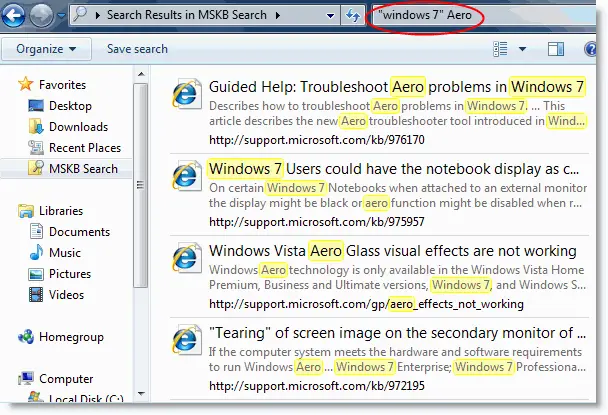Click the Recent Places icon

pyautogui.click(x=36, y=147)
